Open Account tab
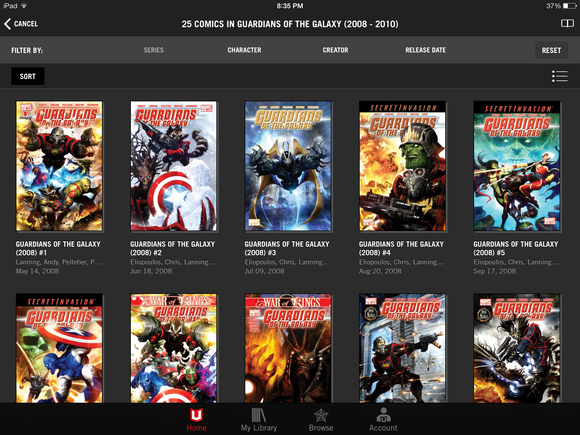 tap(383, 420)
